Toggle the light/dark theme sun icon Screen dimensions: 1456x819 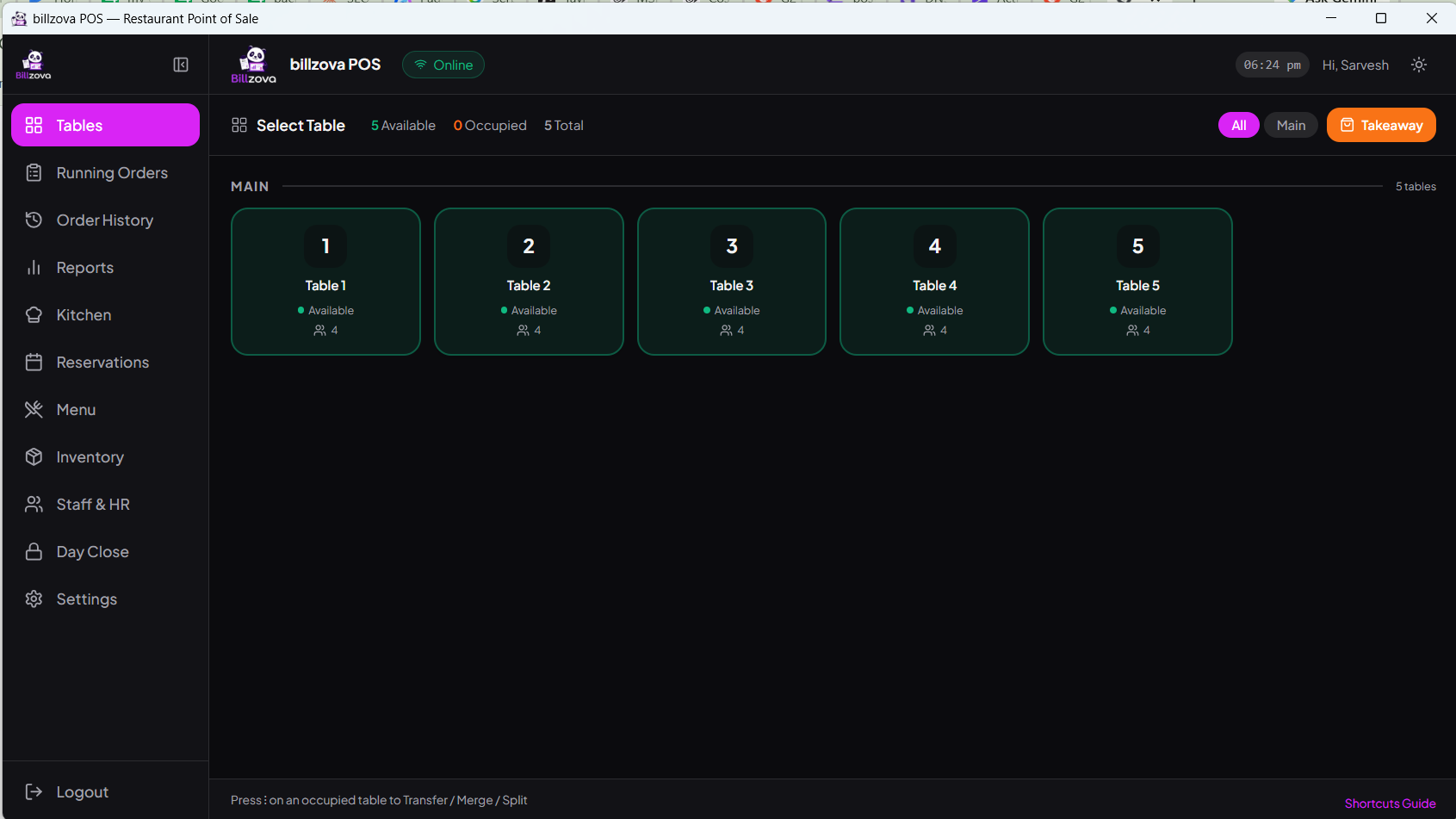point(1419,65)
